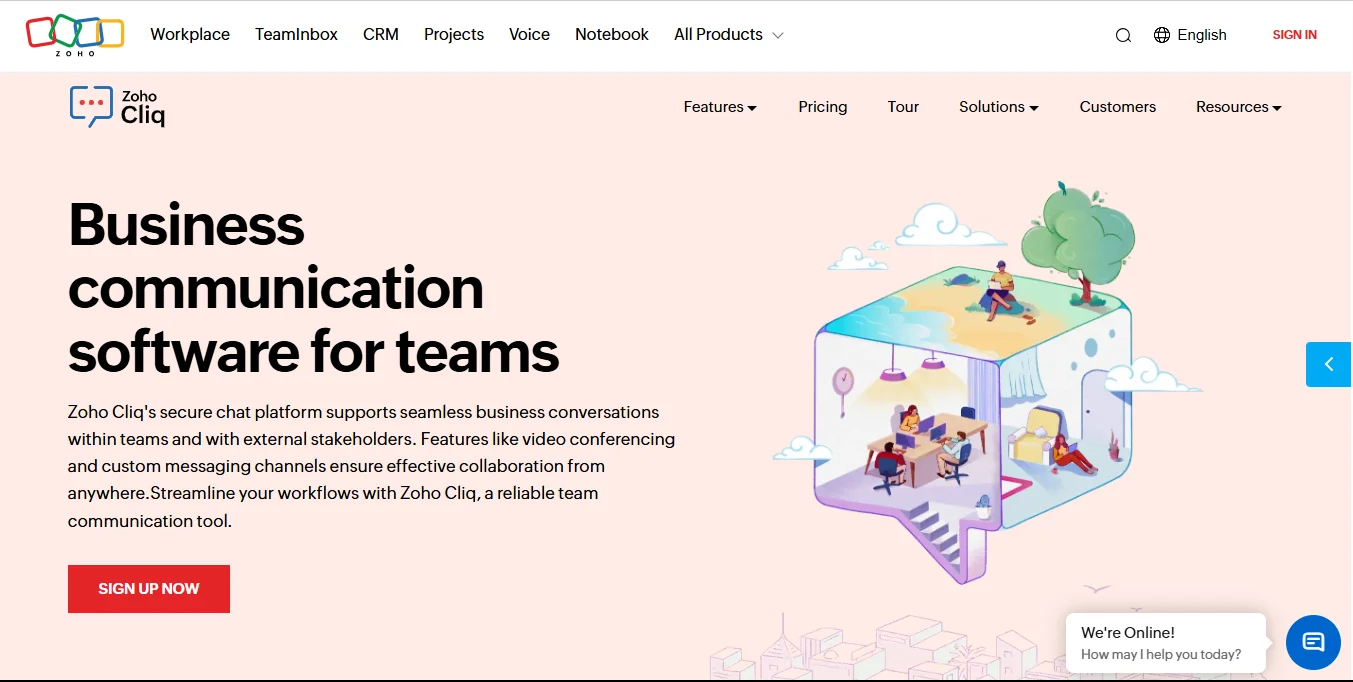The height and width of the screenshot is (682, 1353).
Task: Open the Pricing page
Action: pos(822,107)
